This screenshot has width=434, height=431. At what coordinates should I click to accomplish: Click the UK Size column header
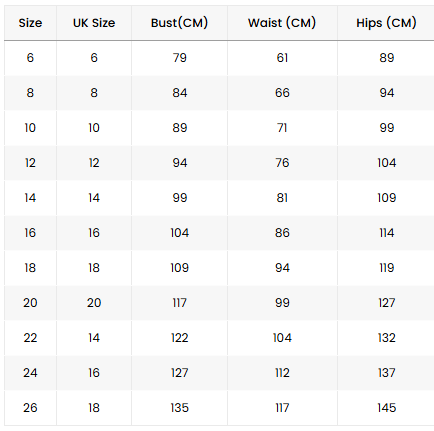pyautogui.click(x=94, y=23)
